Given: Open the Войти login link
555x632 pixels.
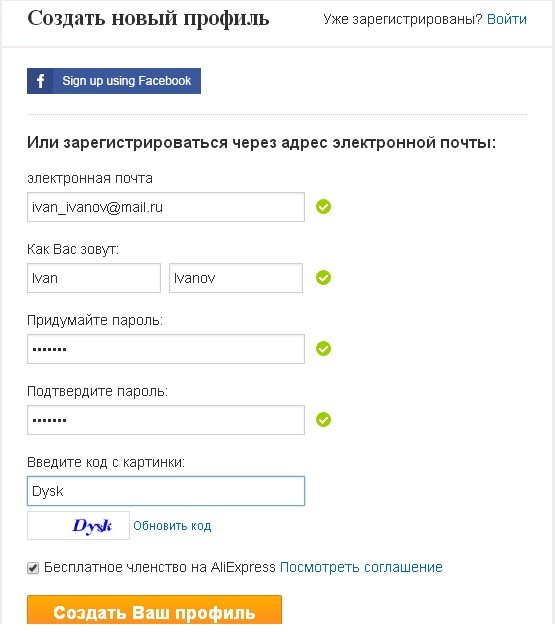Looking at the screenshot, I should (x=507, y=19).
